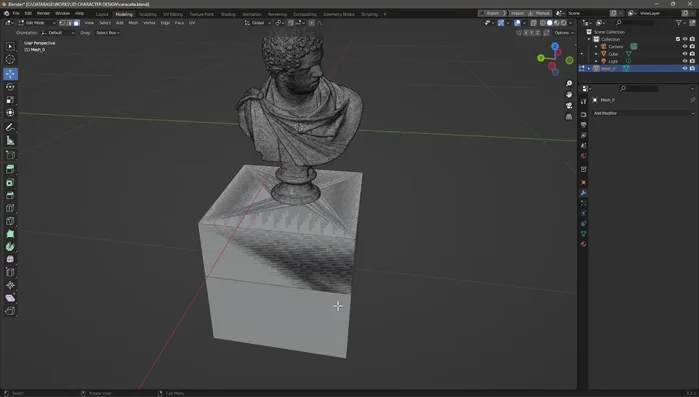
Task: Expand the Mesh_0 item in outliner
Action: (589, 69)
